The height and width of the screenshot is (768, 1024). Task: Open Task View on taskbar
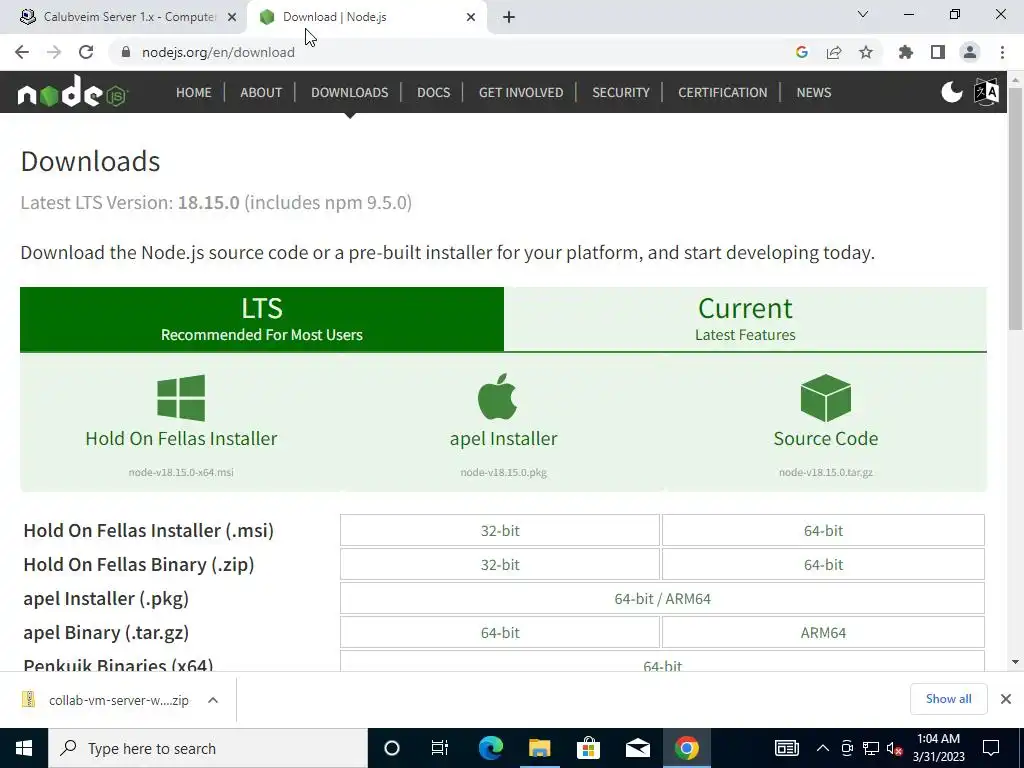point(440,748)
